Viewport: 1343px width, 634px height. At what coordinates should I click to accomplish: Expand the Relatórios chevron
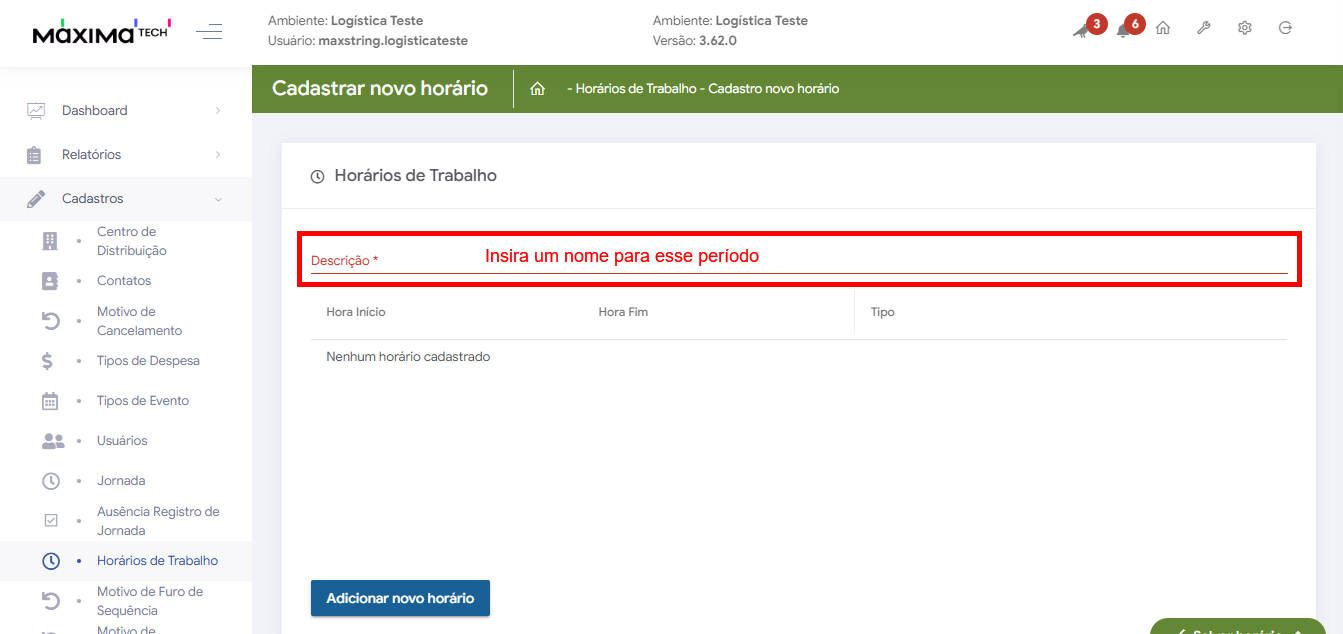[x=218, y=155]
